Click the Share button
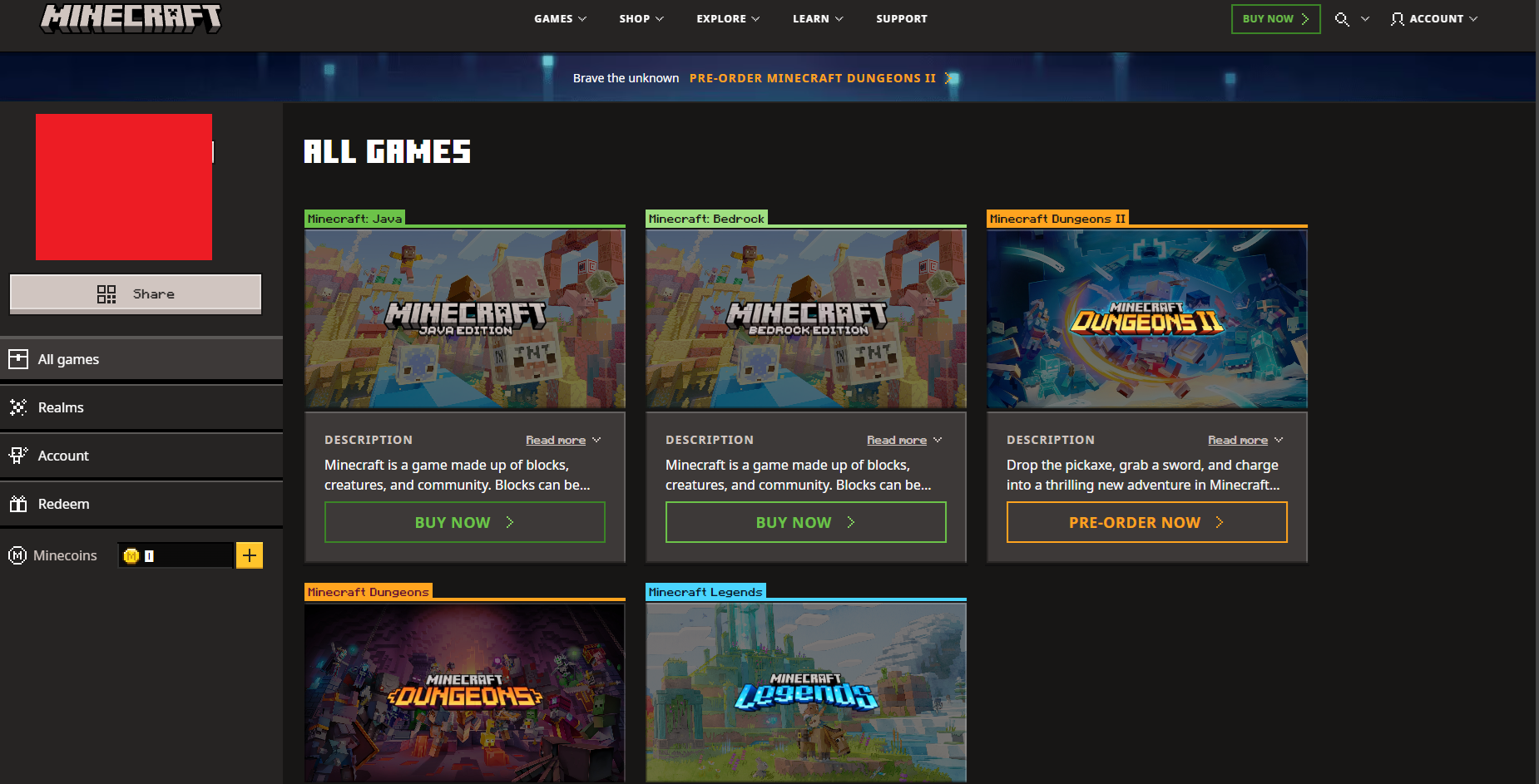This screenshot has height=784, width=1539. point(136,294)
